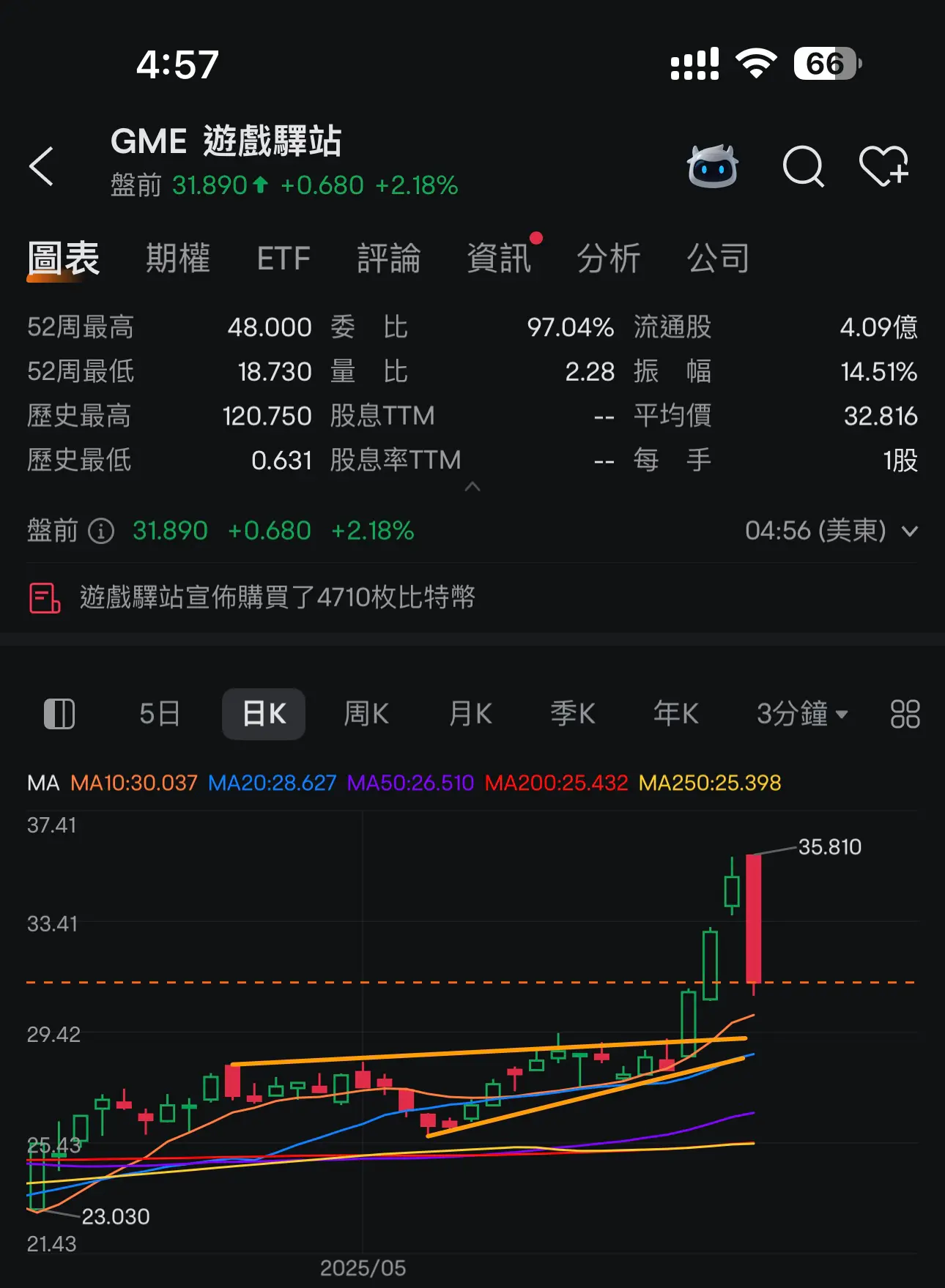Select the 月K chart period
Screen dimensions: 945x1288
pyautogui.click(x=470, y=714)
